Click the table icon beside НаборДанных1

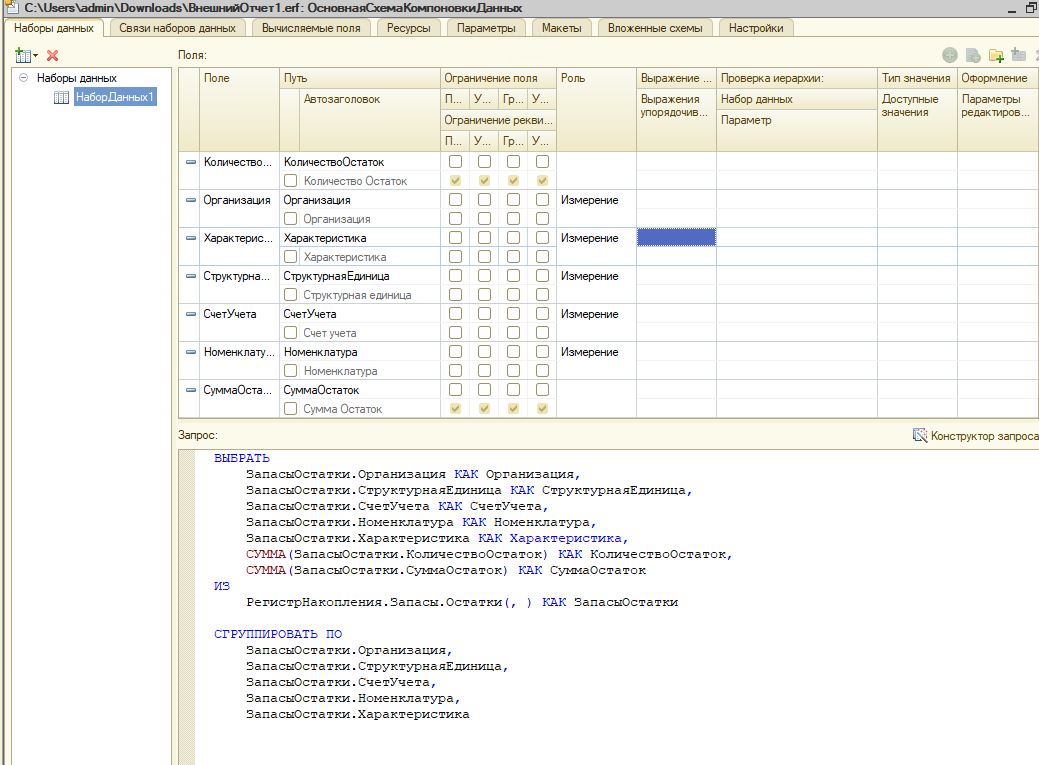tap(61, 97)
